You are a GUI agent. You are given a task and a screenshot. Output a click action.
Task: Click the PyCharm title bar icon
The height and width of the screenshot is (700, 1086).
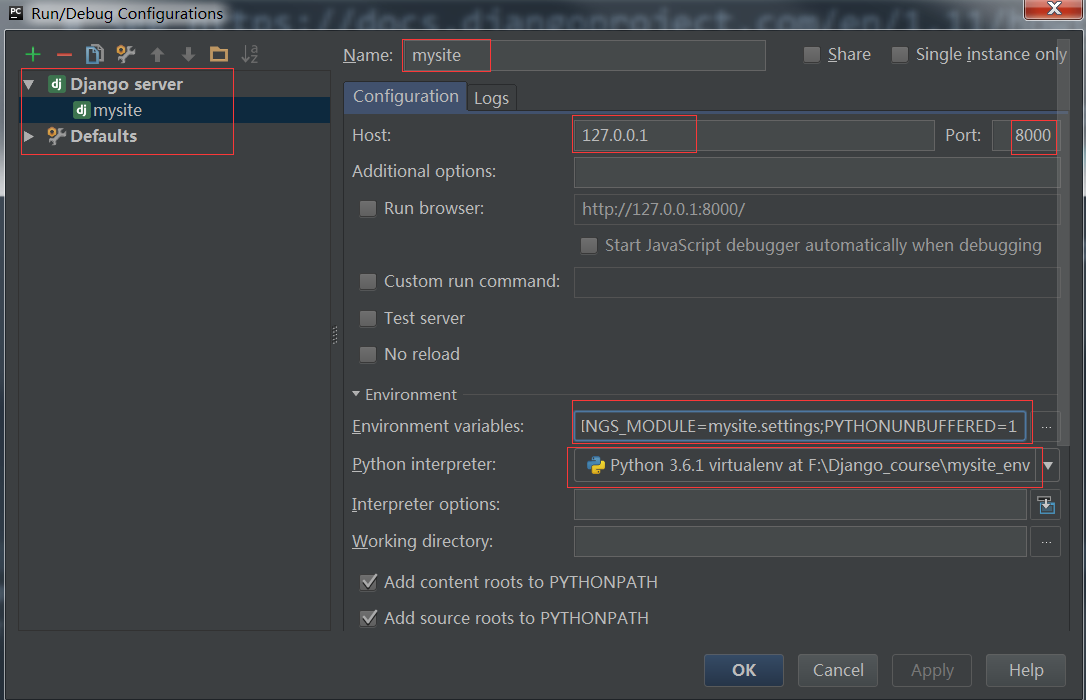click(x=15, y=13)
